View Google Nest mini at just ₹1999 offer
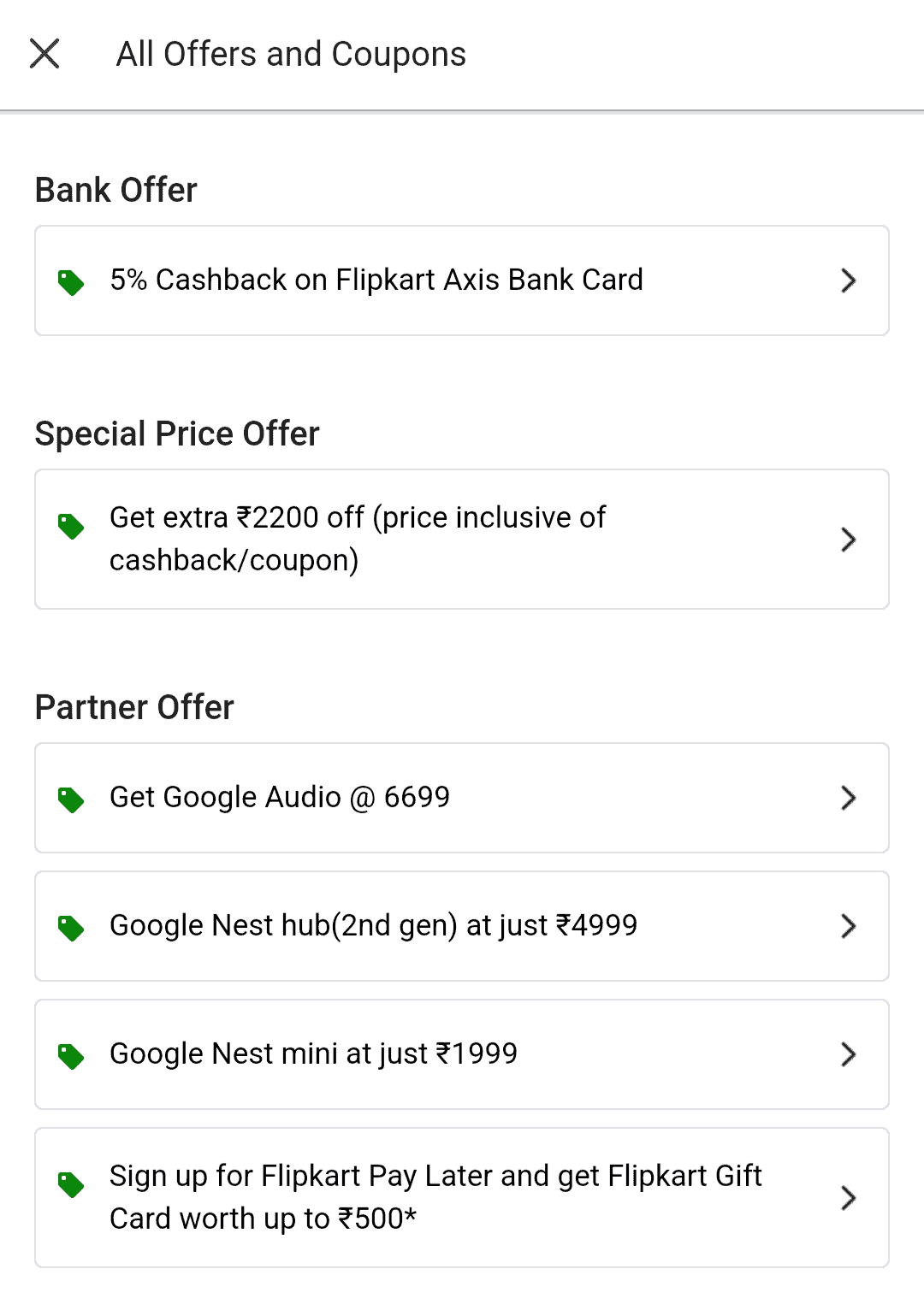The height and width of the screenshot is (1316, 924). (x=313, y=1054)
